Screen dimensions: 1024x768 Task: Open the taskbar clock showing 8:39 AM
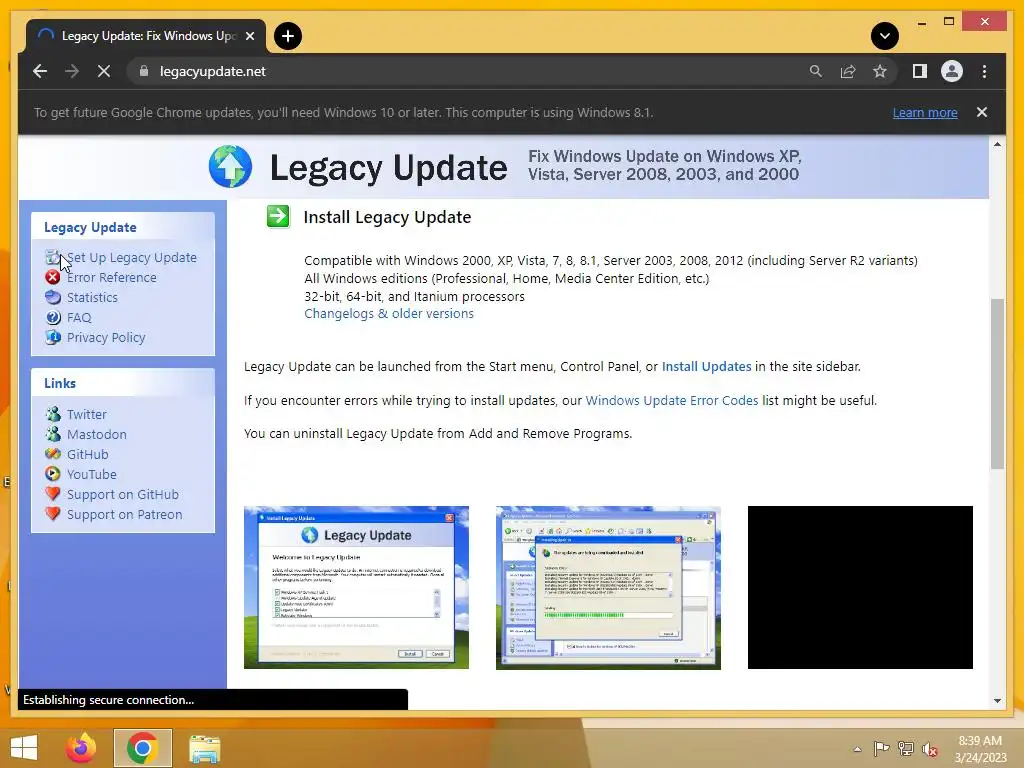pyautogui.click(x=980, y=749)
